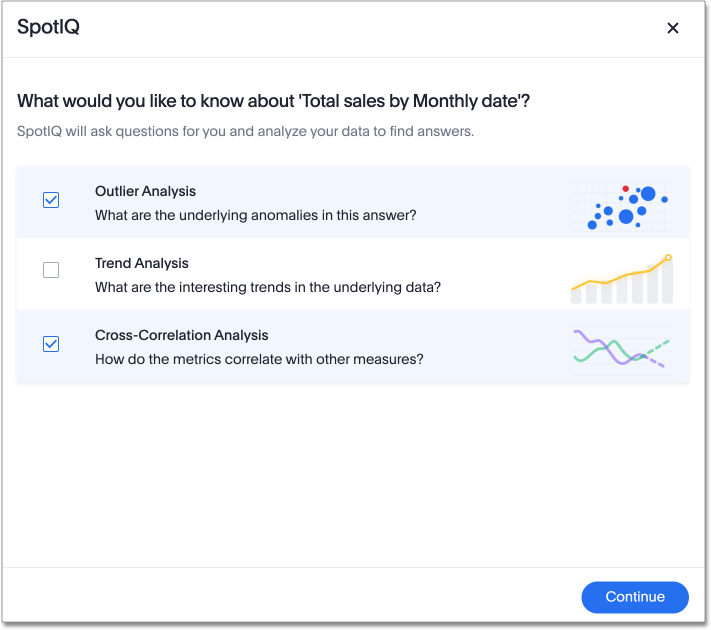Click the Cross-Correlation wavy lines icon
Image resolution: width=711 pixels, height=630 pixels.
[621, 348]
